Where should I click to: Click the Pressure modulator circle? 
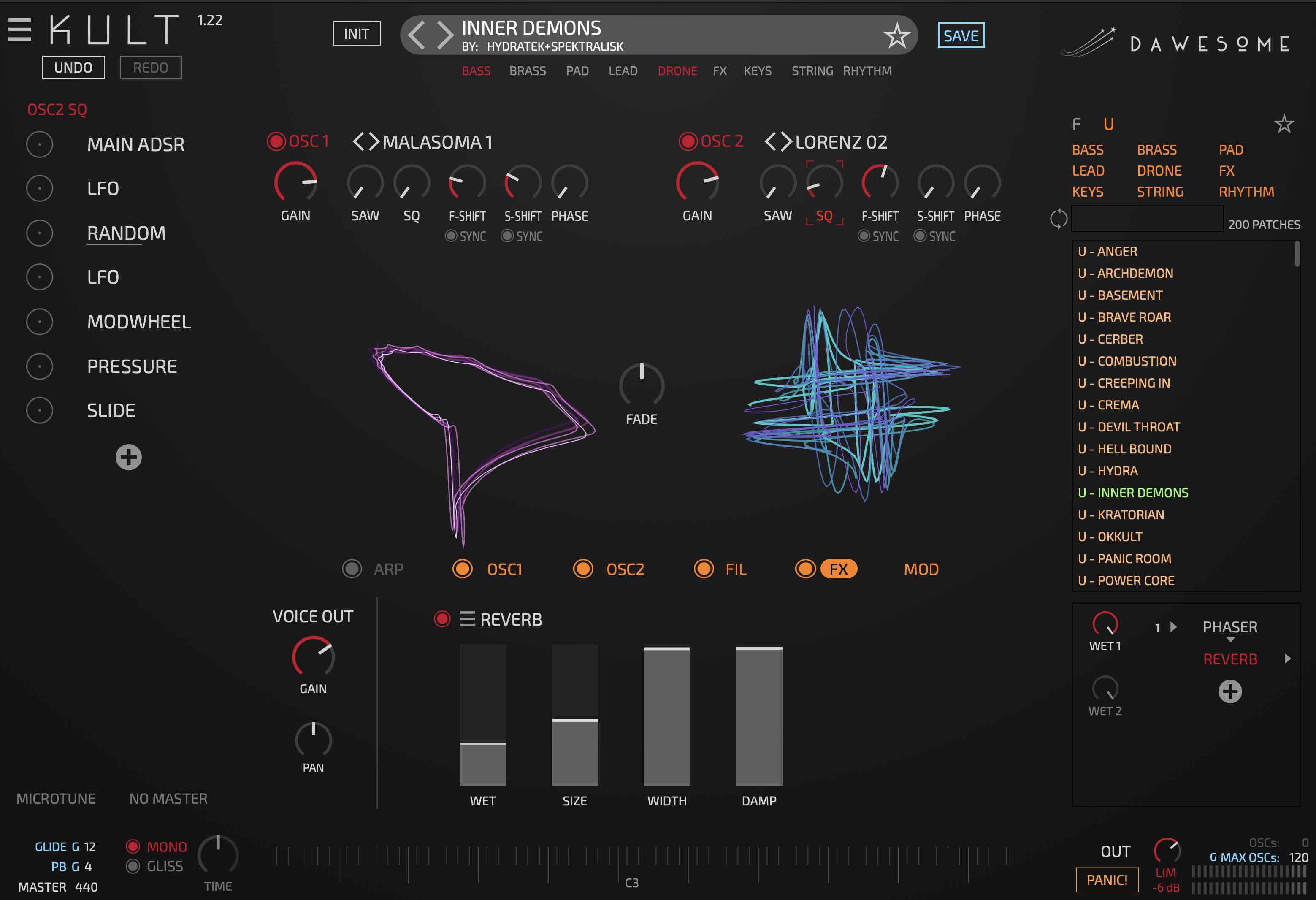(40, 366)
